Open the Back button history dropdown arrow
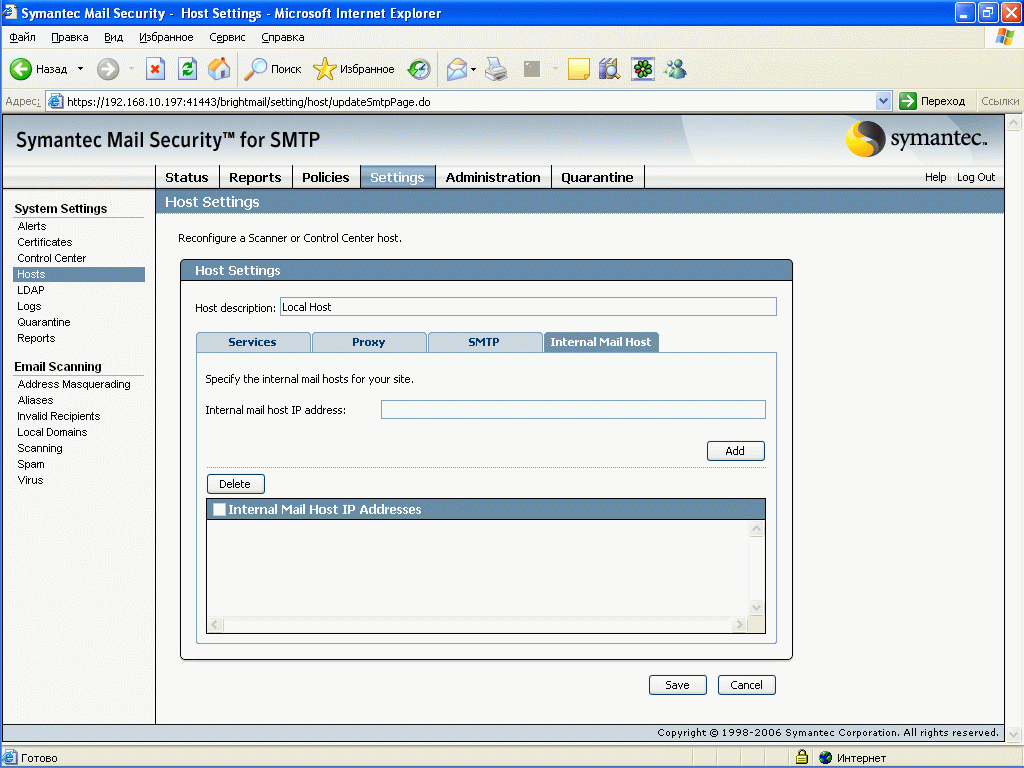This screenshot has width=1024, height=768. coord(80,69)
